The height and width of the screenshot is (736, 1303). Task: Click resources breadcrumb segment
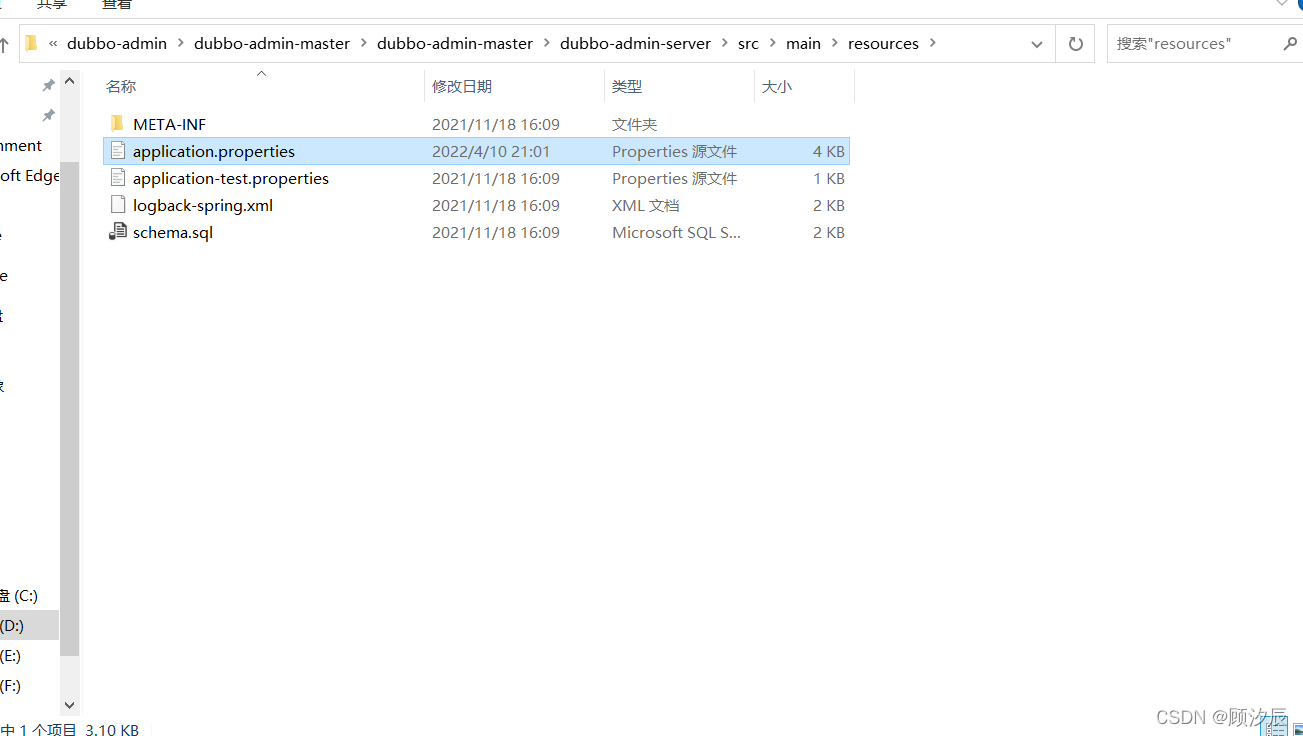883,43
